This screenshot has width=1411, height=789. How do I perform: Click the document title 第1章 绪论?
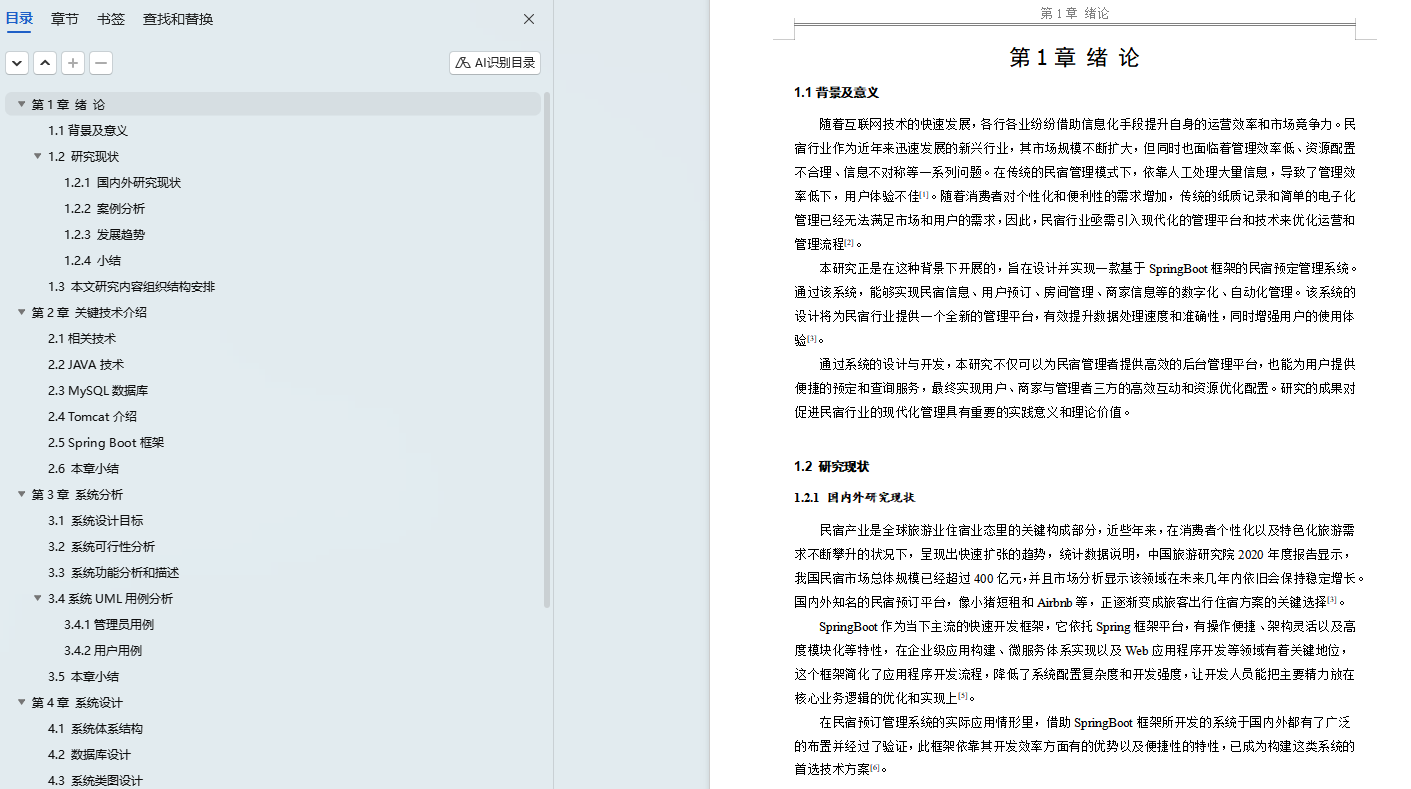1074,58
